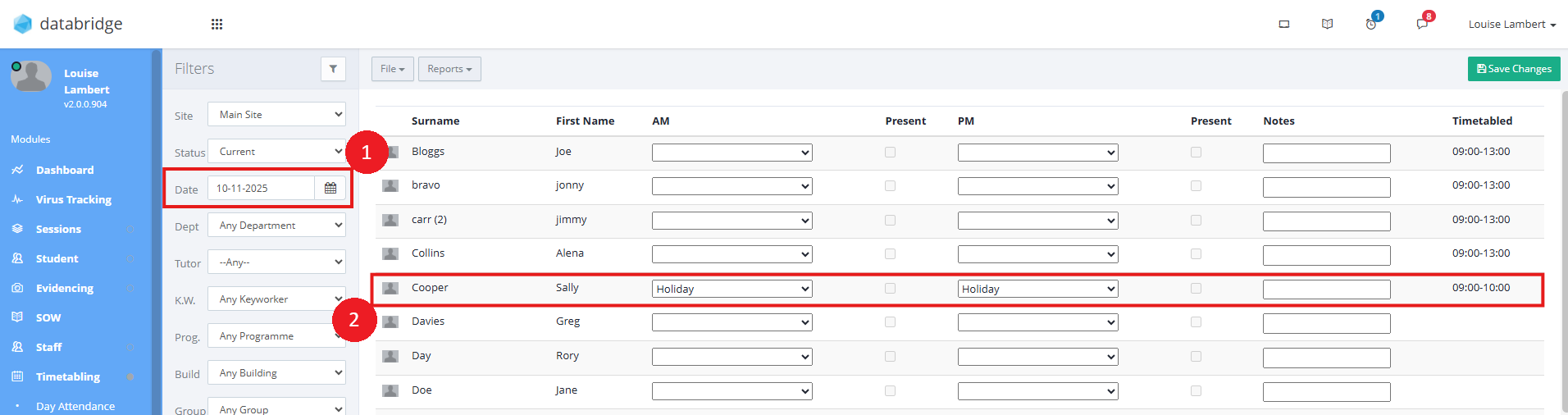Click the clock notifications icon
Viewport: 1568px width, 415px height.
click(1371, 25)
